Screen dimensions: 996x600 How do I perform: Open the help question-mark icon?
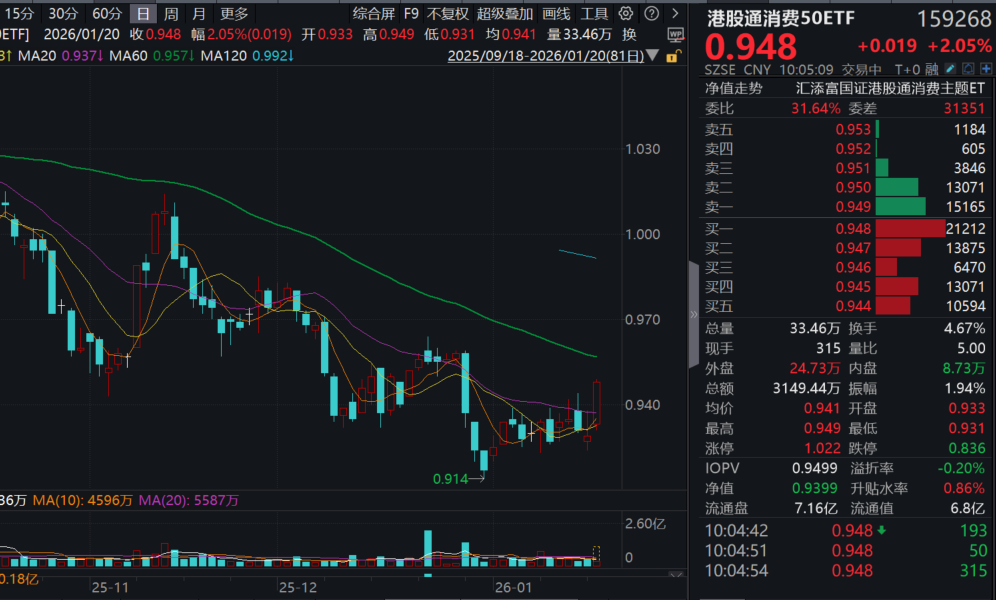tap(651, 14)
